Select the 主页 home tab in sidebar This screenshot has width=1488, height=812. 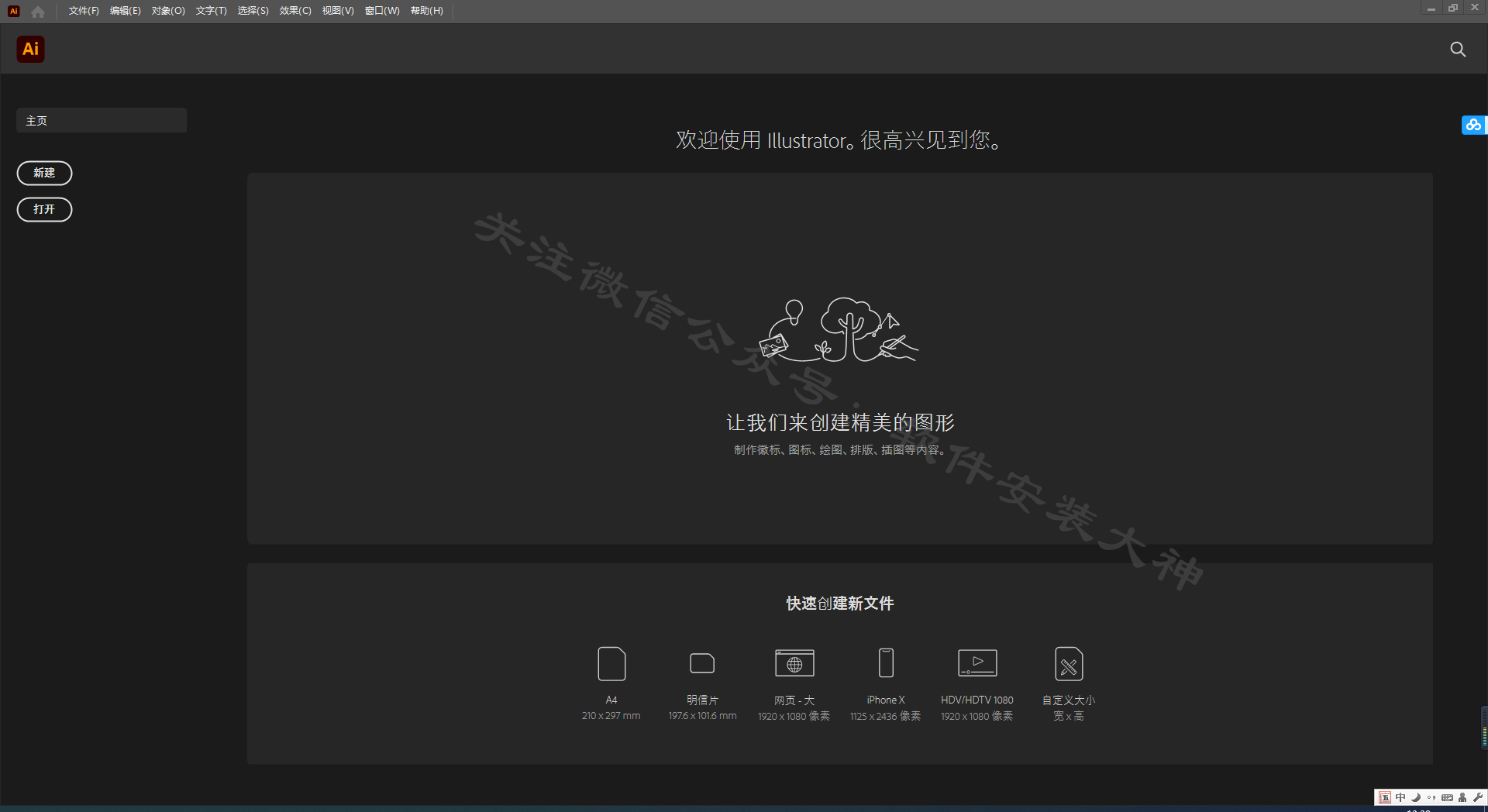tap(102, 121)
